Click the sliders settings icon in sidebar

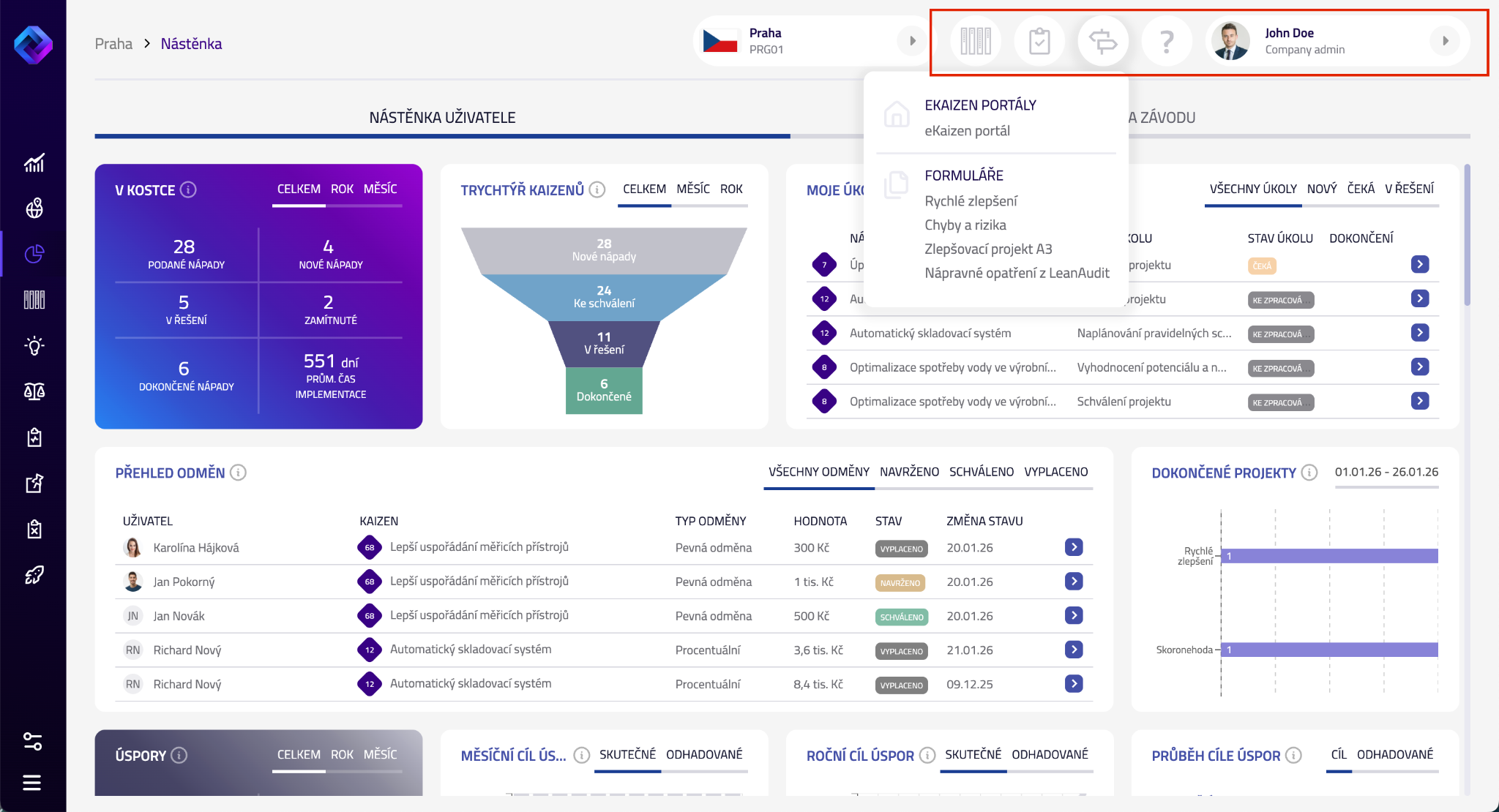coord(33,742)
